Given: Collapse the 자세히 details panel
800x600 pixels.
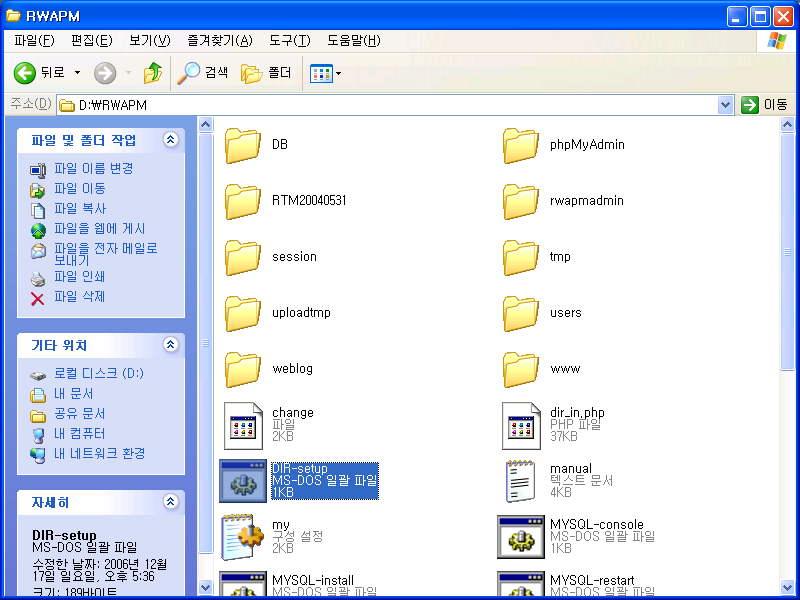Looking at the screenshot, I should point(170,502).
